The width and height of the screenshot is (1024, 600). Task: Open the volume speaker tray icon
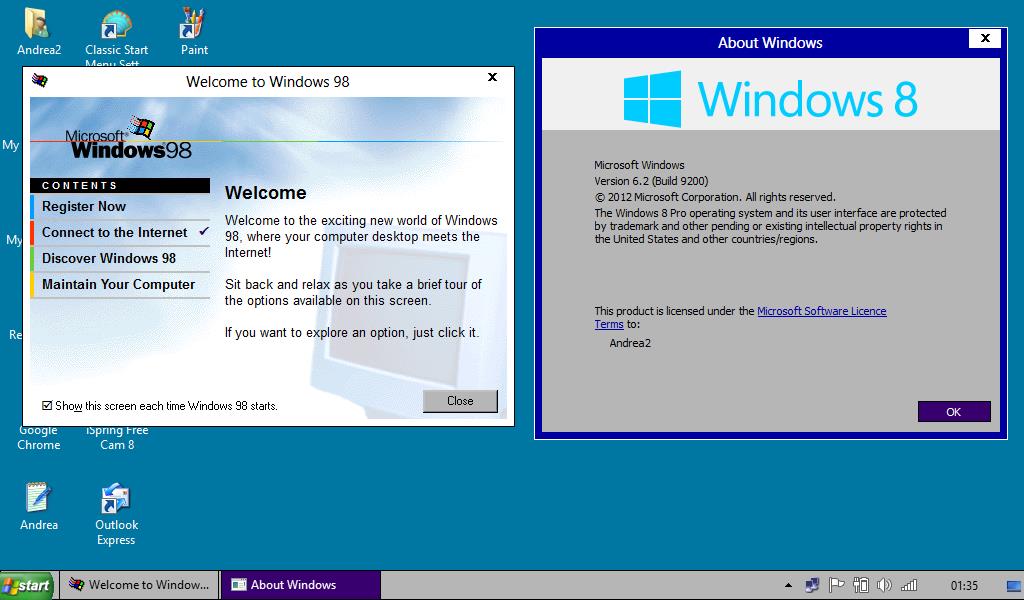click(x=884, y=585)
